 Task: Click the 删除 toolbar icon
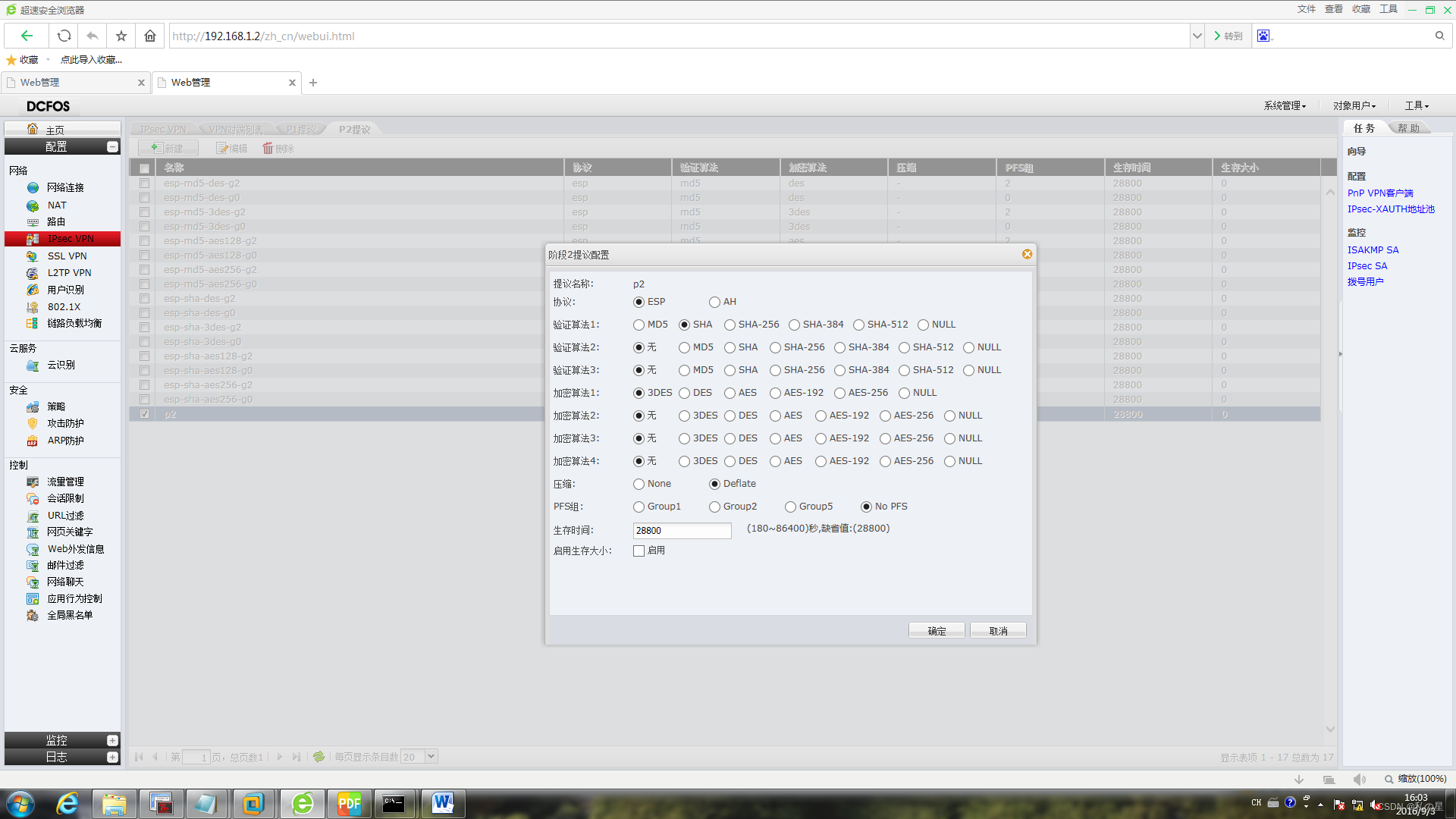point(278,148)
